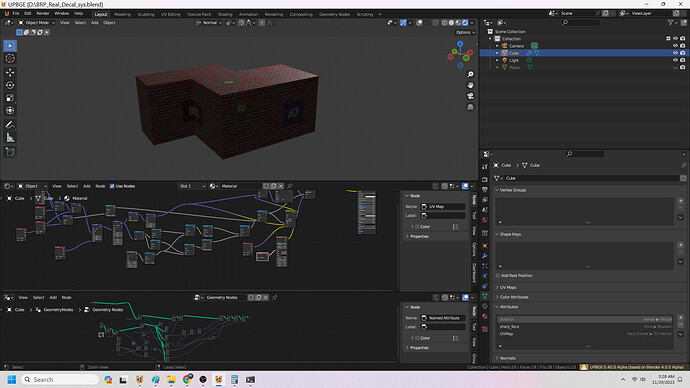Toggle Cube render camera icon in outliner

point(683,53)
